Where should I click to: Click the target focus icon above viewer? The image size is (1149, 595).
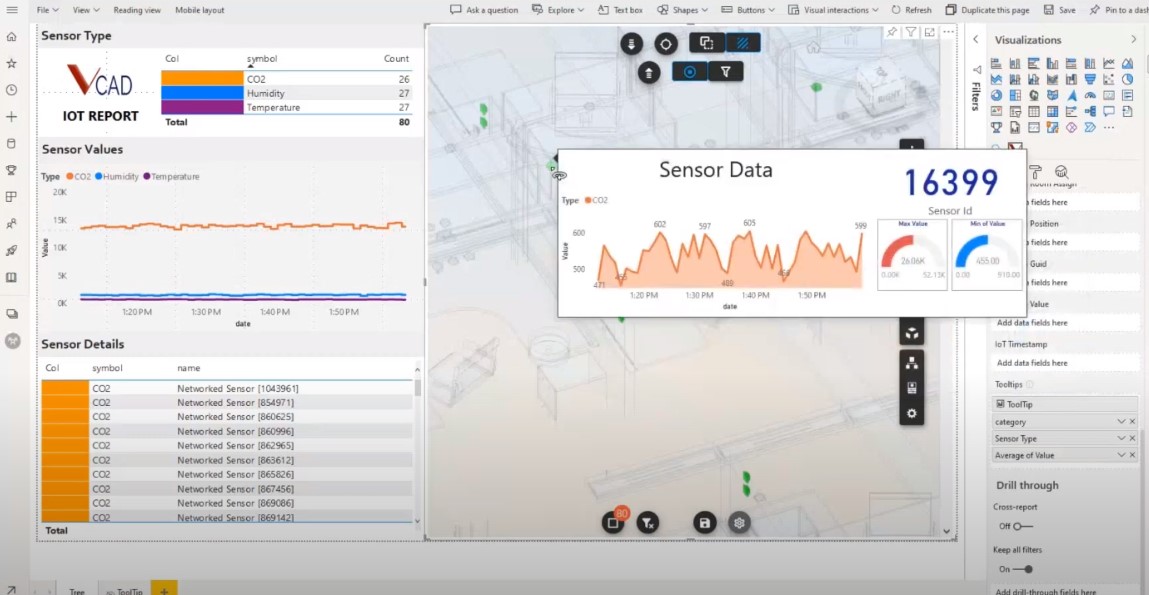pyautogui.click(x=665, y=44)
